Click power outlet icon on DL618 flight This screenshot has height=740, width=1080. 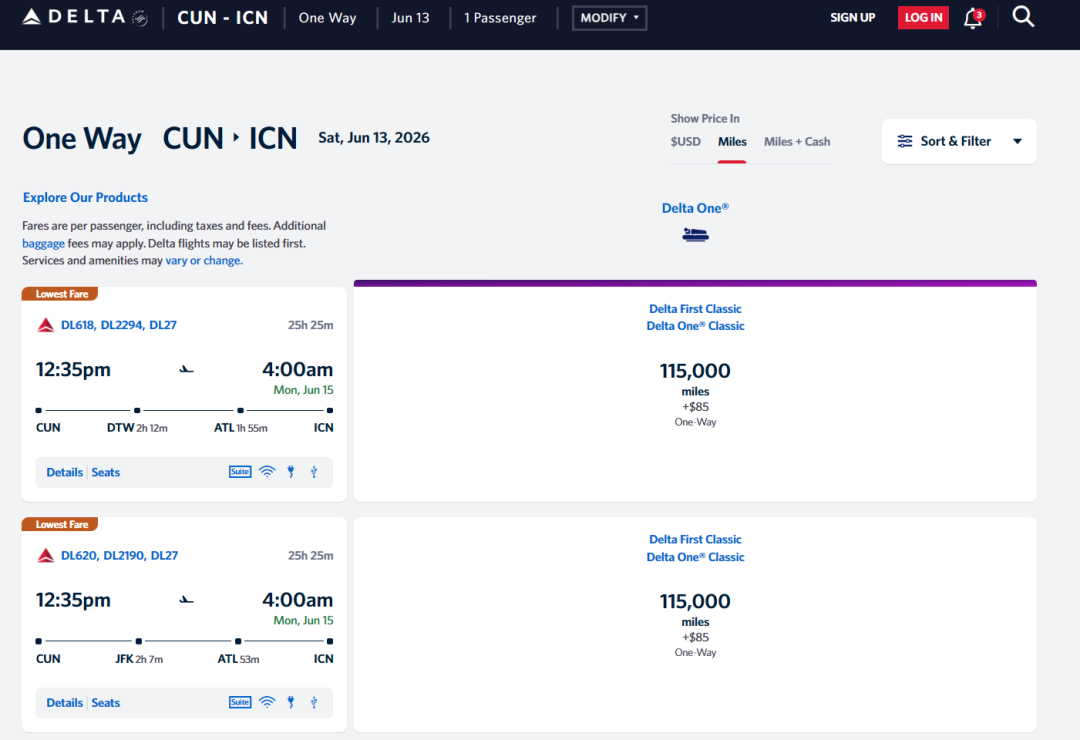(x=291, y=472)
